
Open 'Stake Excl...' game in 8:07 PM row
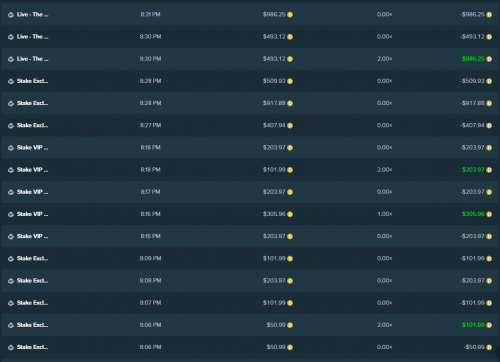coord(33,303)
